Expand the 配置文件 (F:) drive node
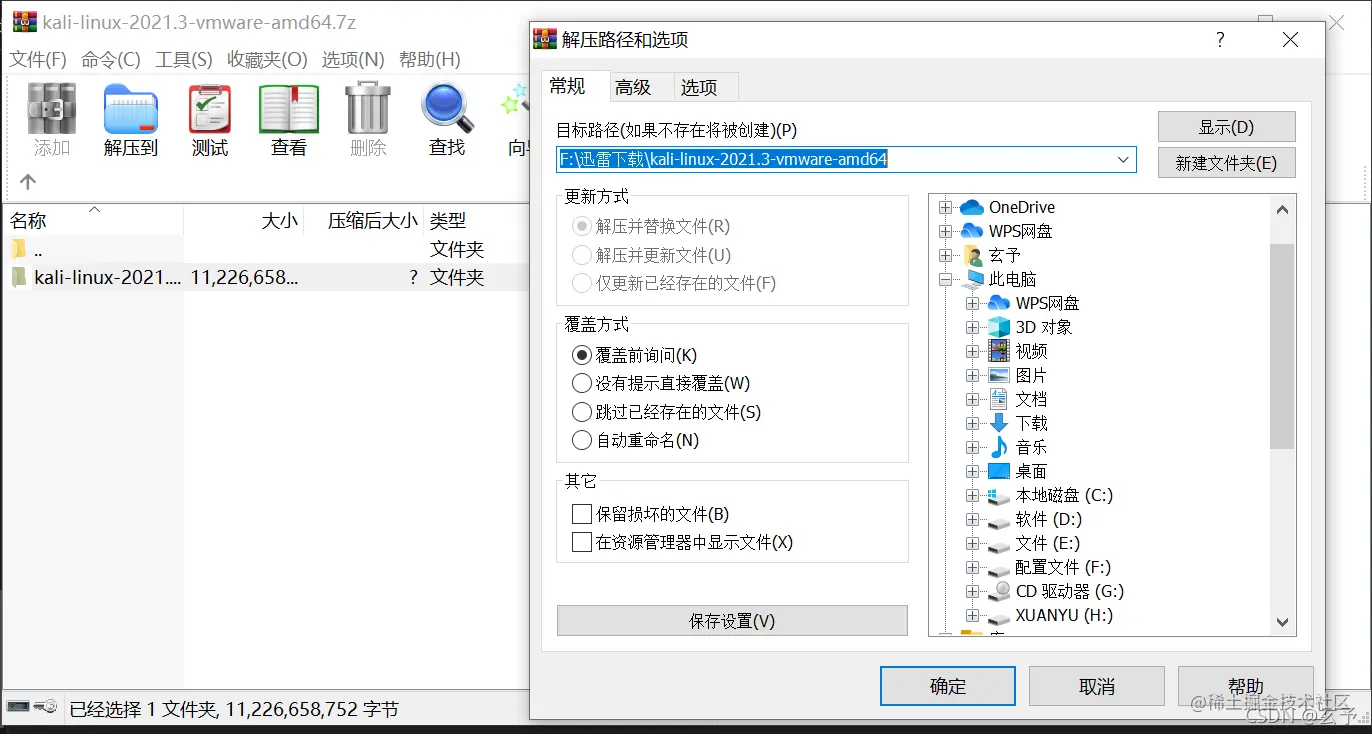 pyautogui.click(x=972, y=567)
